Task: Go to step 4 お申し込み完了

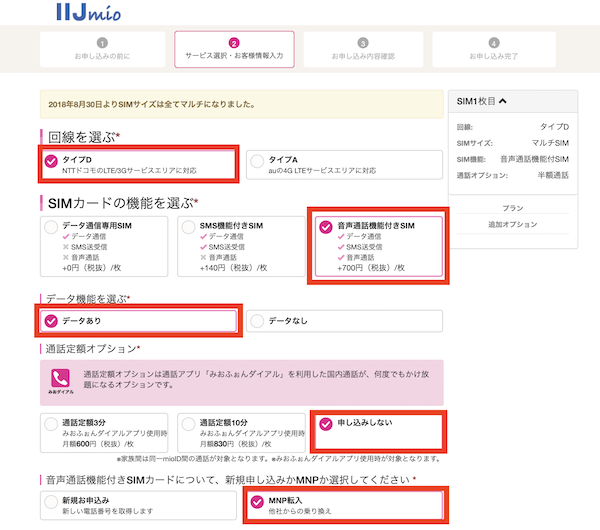Action: 494,49
